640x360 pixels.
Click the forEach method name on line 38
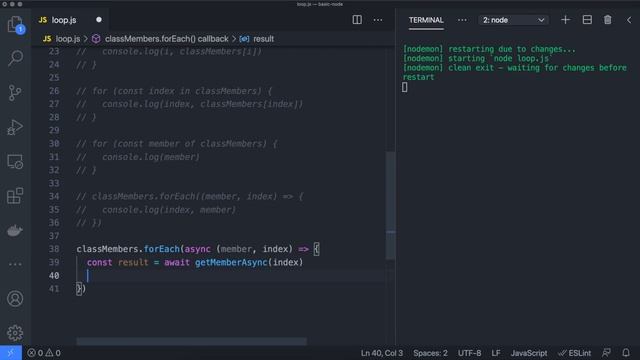point(161,249)
